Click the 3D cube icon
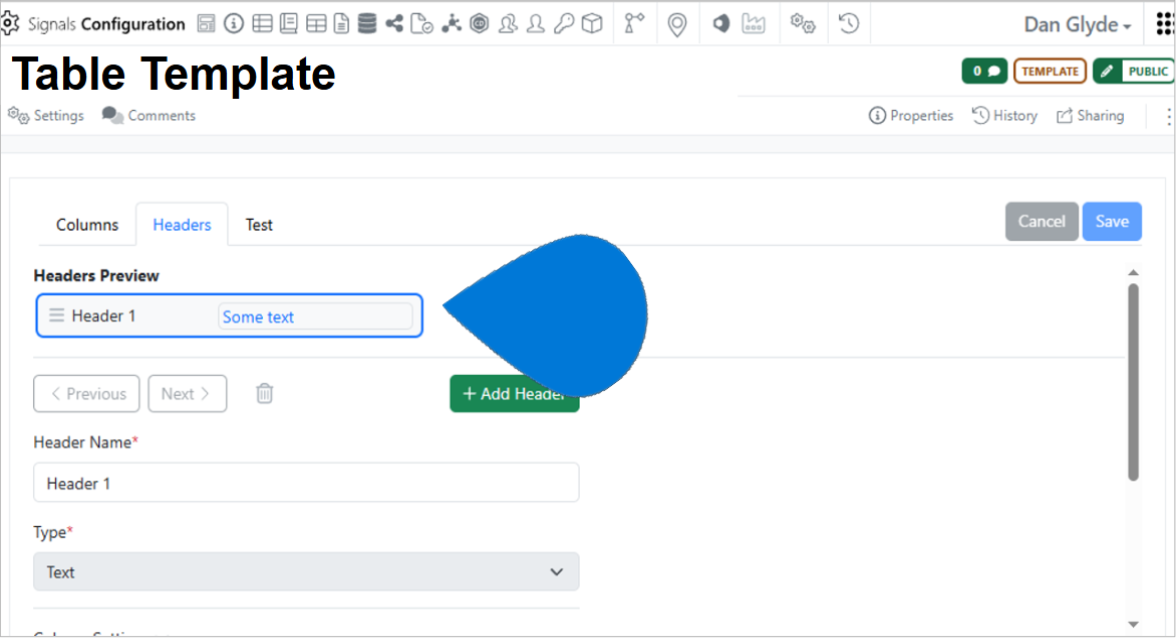Screen dimensions: 1176x638 coord(592,23)
